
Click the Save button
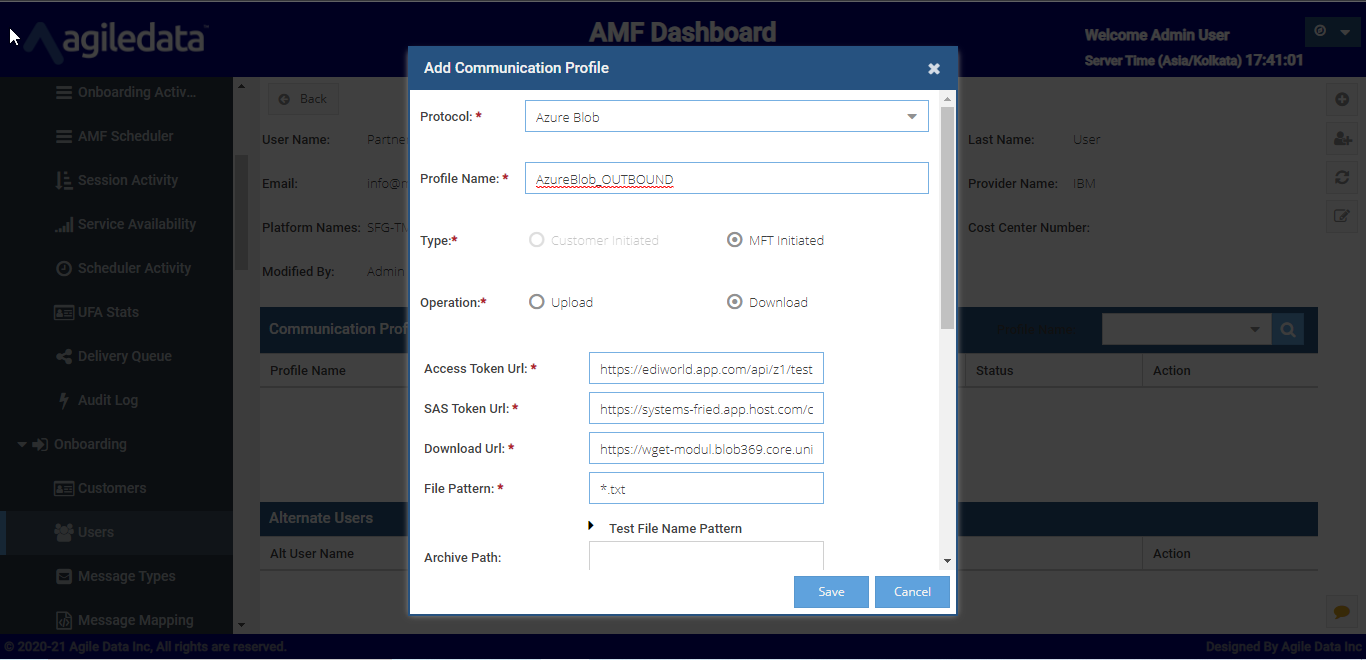click(x=831, y=591)
